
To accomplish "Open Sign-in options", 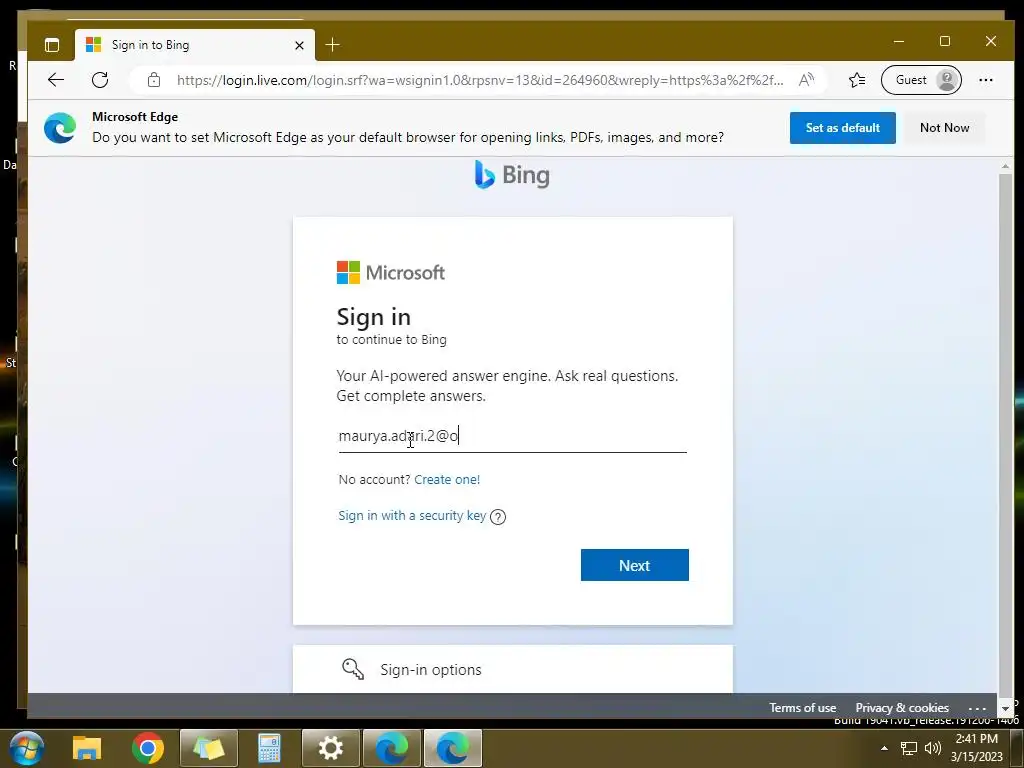I will pos(513,669).
